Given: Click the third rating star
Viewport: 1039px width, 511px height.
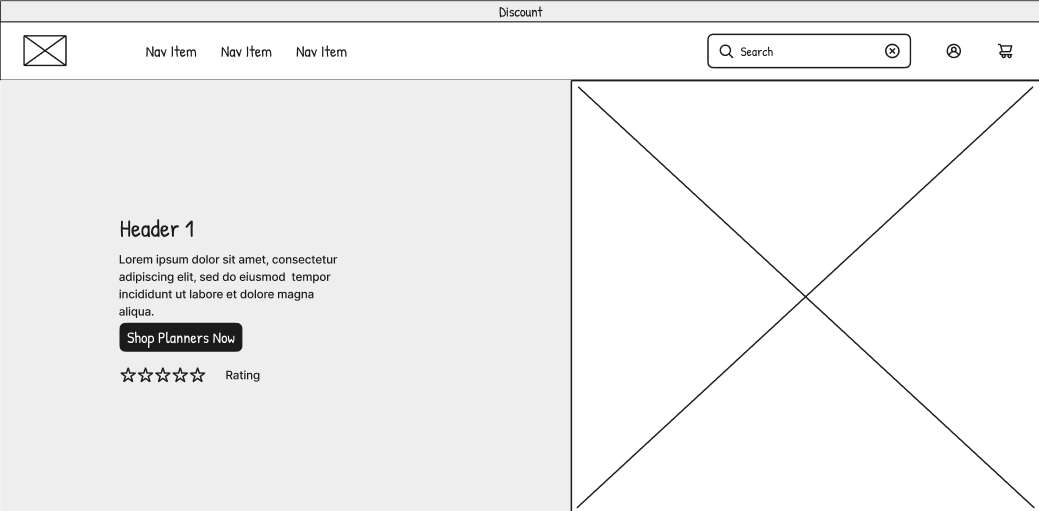Looking at the screenshot, I should 163,375.
